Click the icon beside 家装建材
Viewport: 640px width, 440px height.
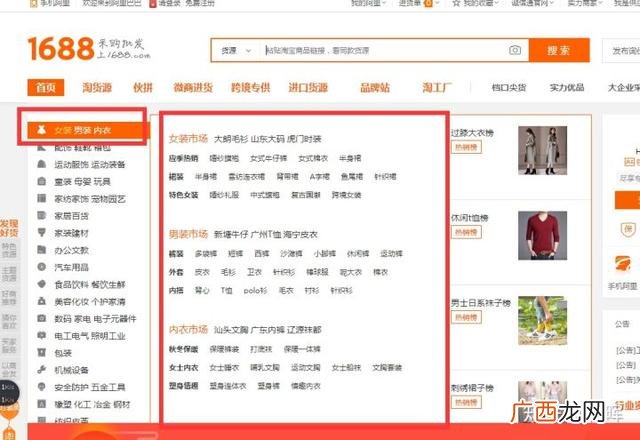click(41, 233)
